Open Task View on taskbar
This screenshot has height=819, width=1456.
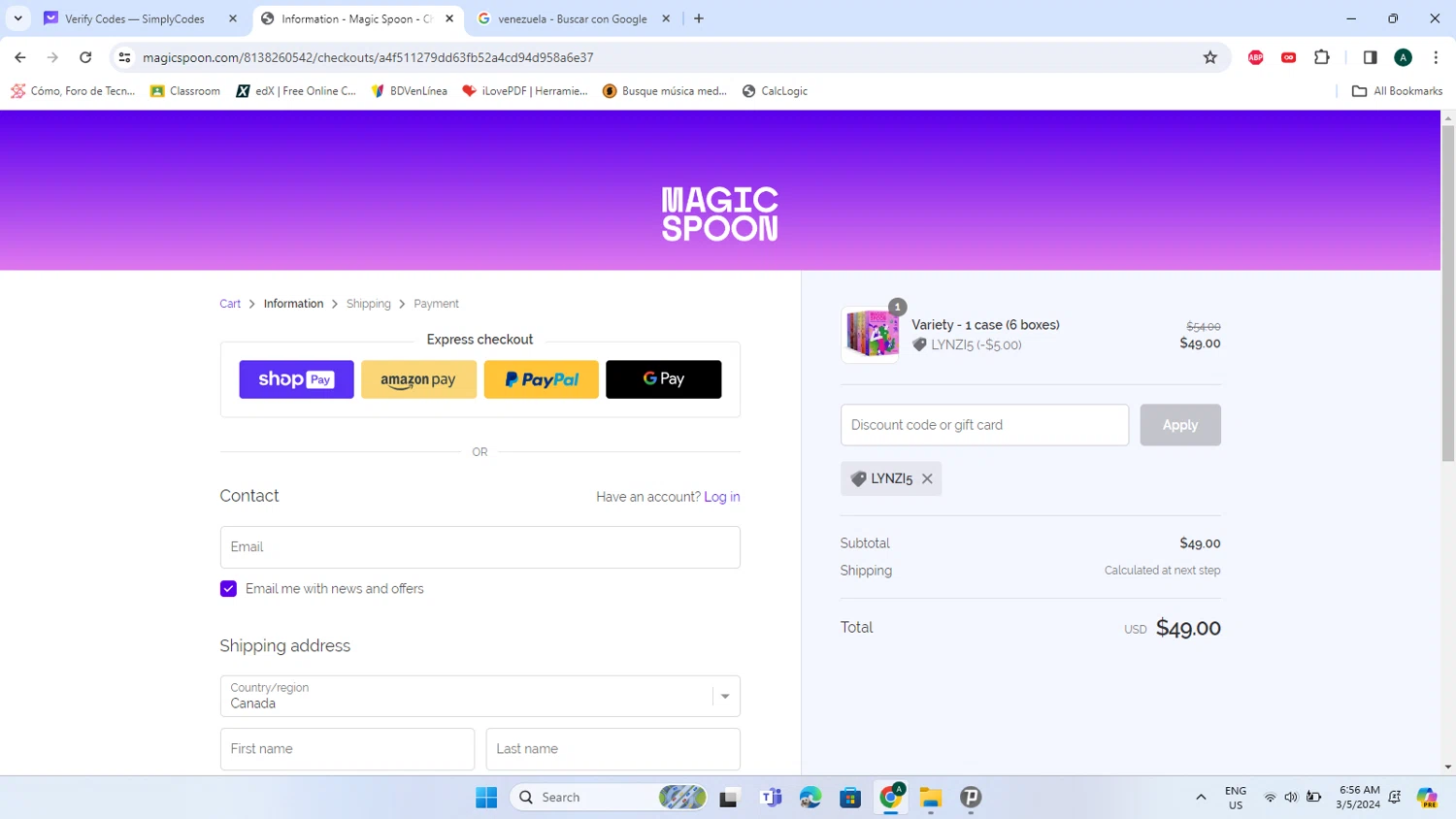tap(729, 797)
